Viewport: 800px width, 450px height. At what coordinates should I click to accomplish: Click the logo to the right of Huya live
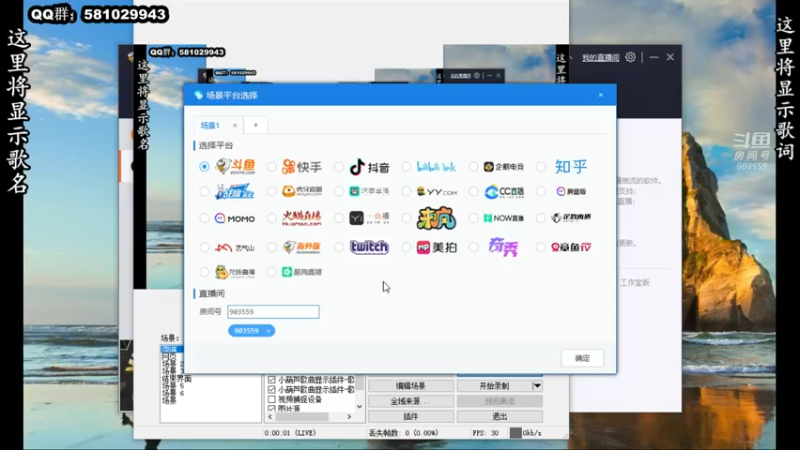369,191
